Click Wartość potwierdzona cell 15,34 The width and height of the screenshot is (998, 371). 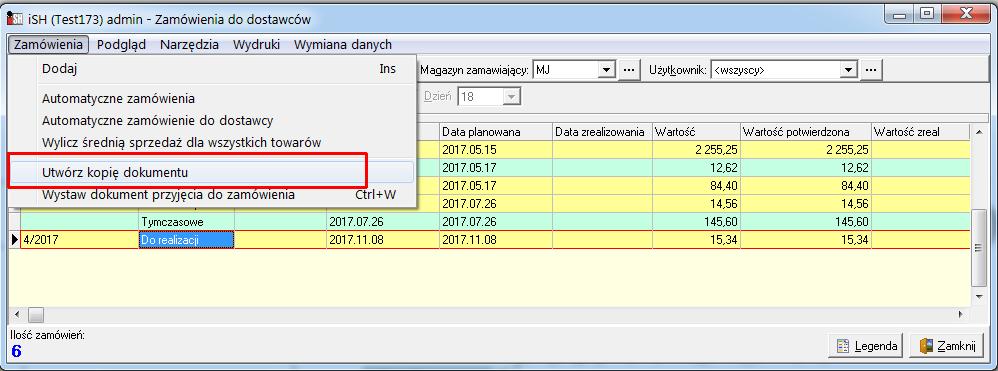(805, 240)
